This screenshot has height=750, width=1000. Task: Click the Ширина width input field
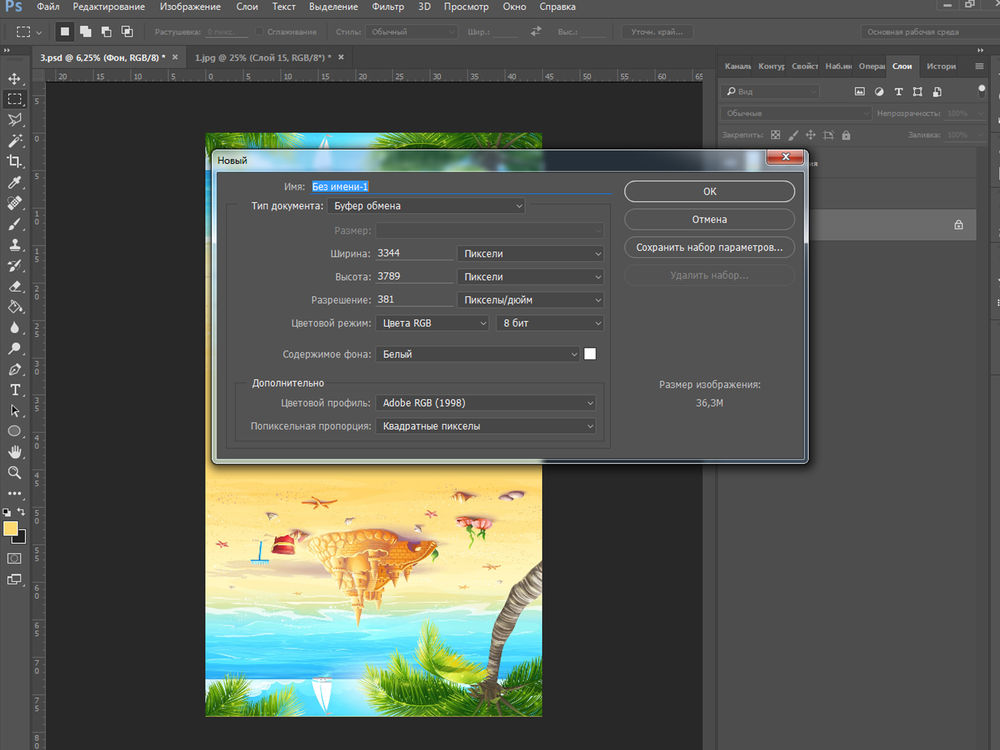(x=414, y=253)
